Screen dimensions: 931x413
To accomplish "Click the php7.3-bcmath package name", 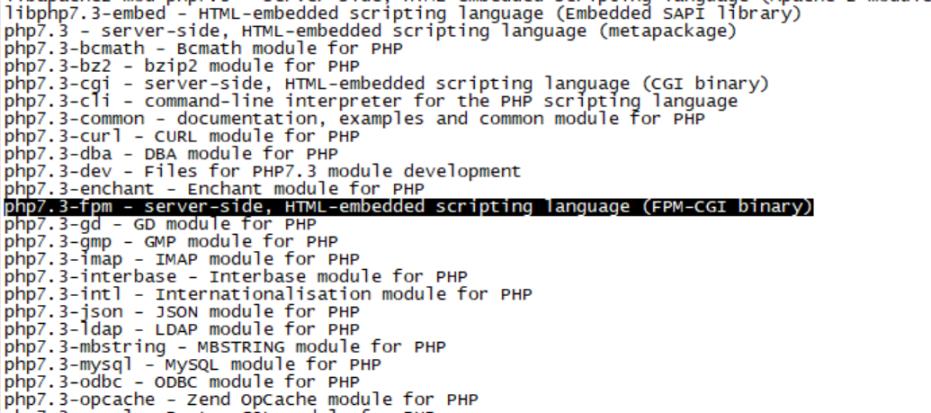I will point(62,49).
